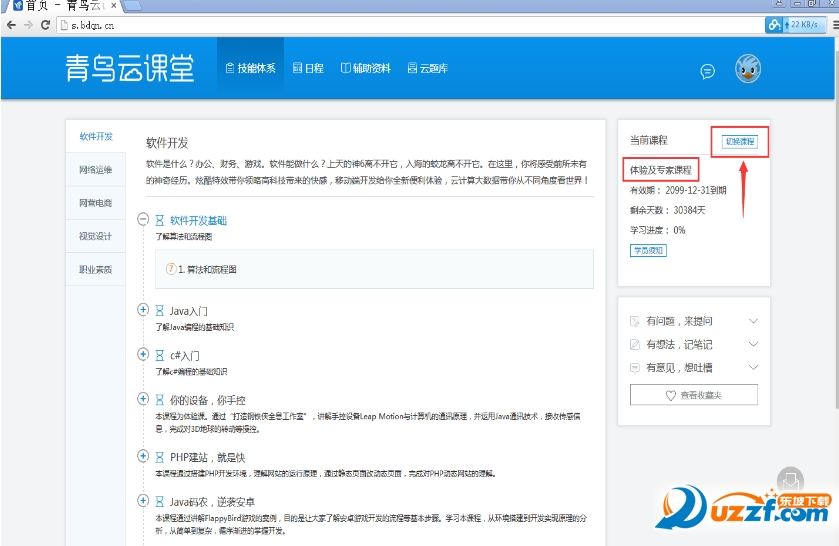Expand the 有问题，来提问 chevron
839x546 pixels.
753,321
